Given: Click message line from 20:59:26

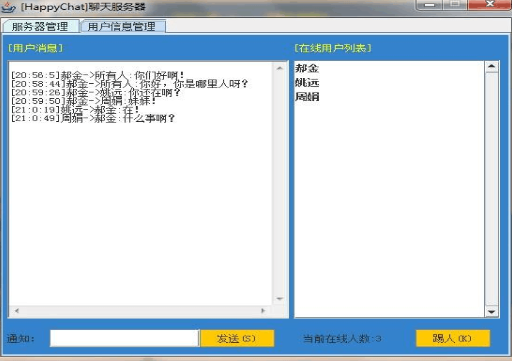Looking at the screenshot, I should click(x=96, y=92).
